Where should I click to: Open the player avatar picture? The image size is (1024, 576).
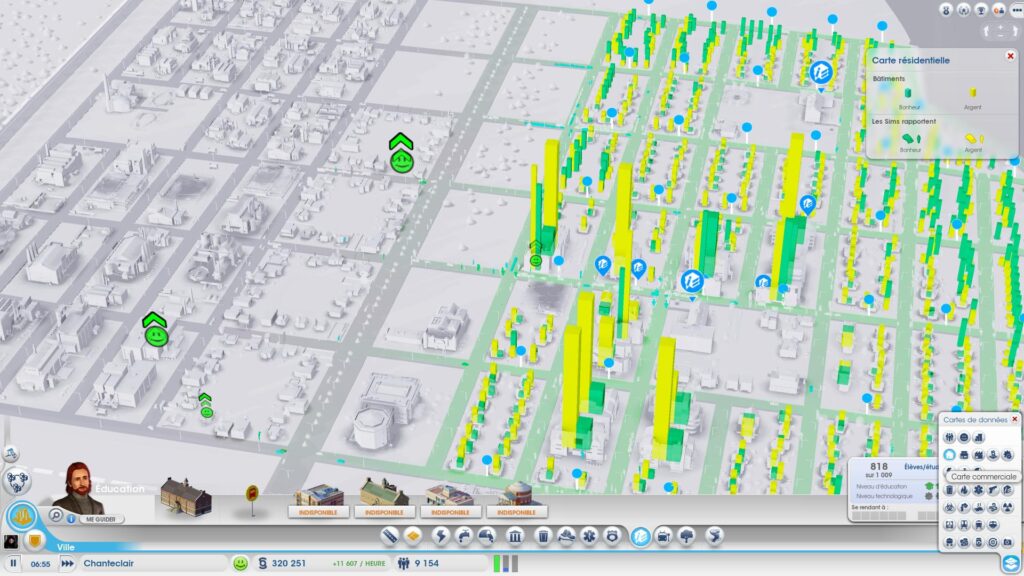pyautogui.click(x=11, y=541)
